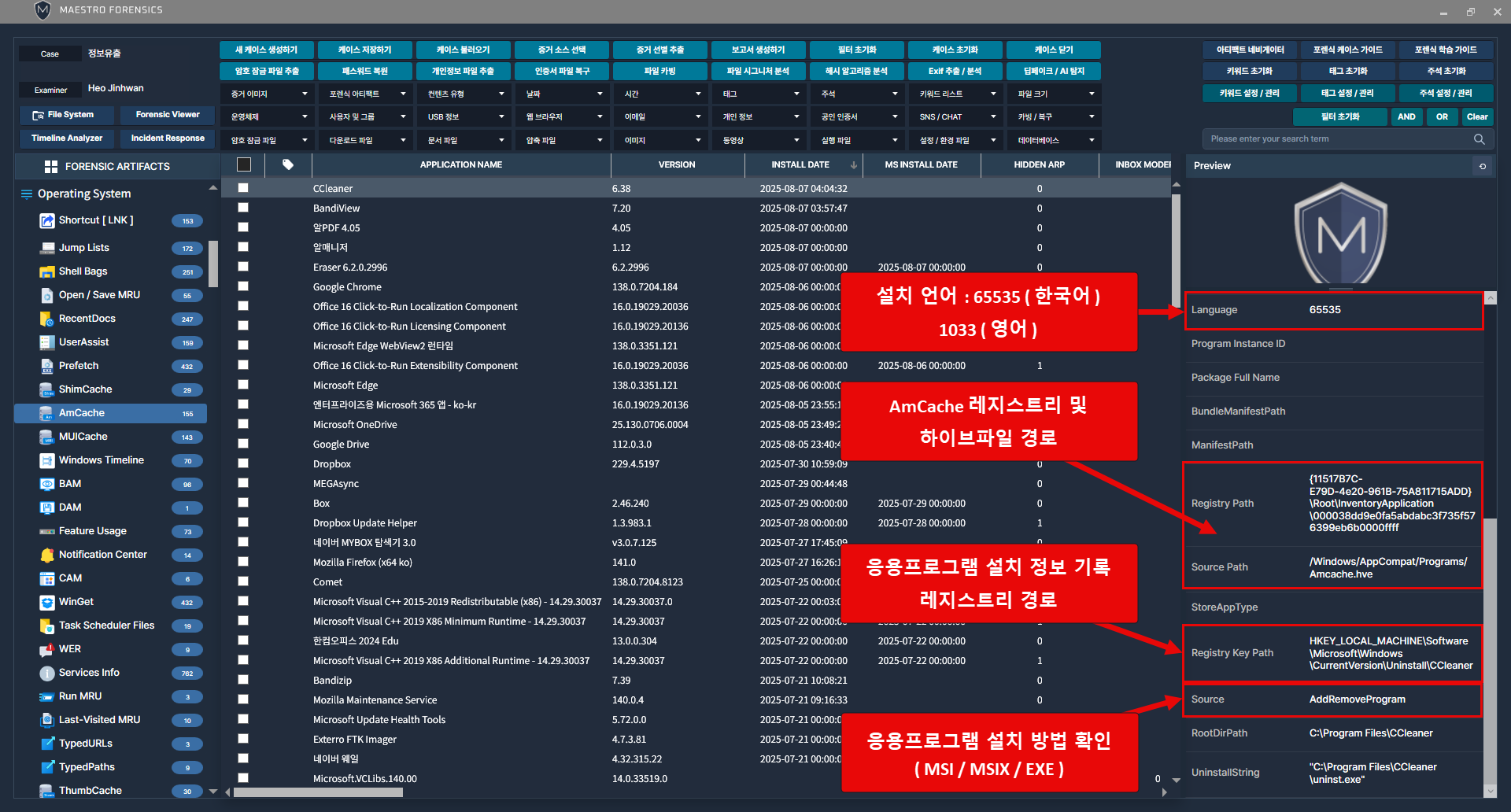Expand the 이메일 dropdown
The width and height of the screenshot is (1511, 812).
661,116
